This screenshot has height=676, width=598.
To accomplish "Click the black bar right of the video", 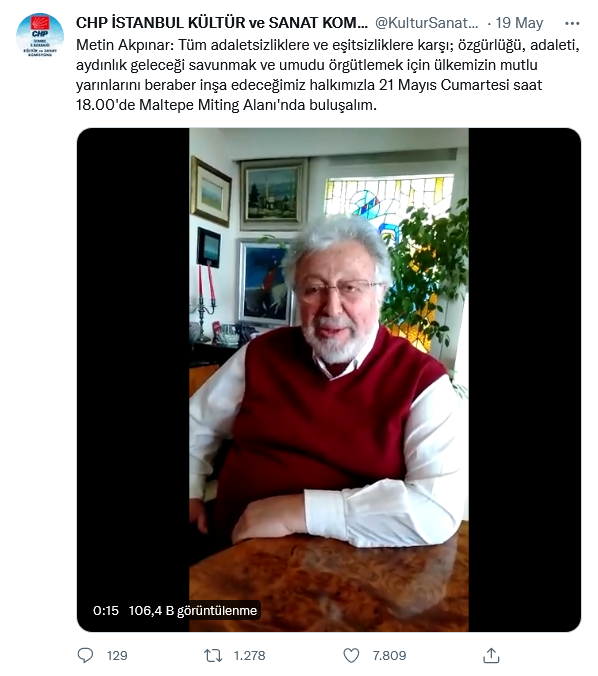I will point(525,380).
